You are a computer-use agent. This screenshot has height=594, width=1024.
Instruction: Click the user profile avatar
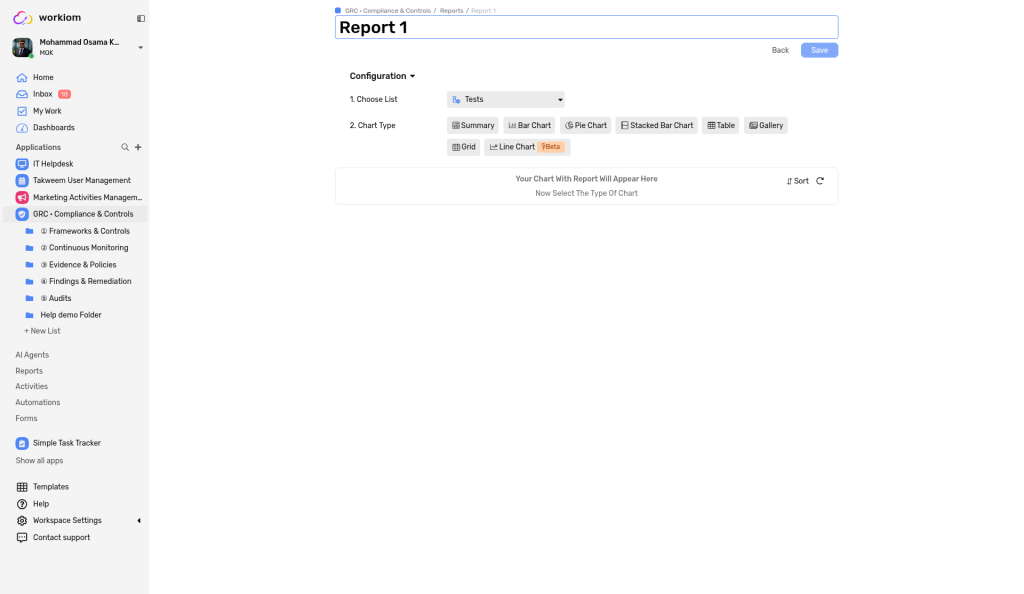click(x=22, y=48)
